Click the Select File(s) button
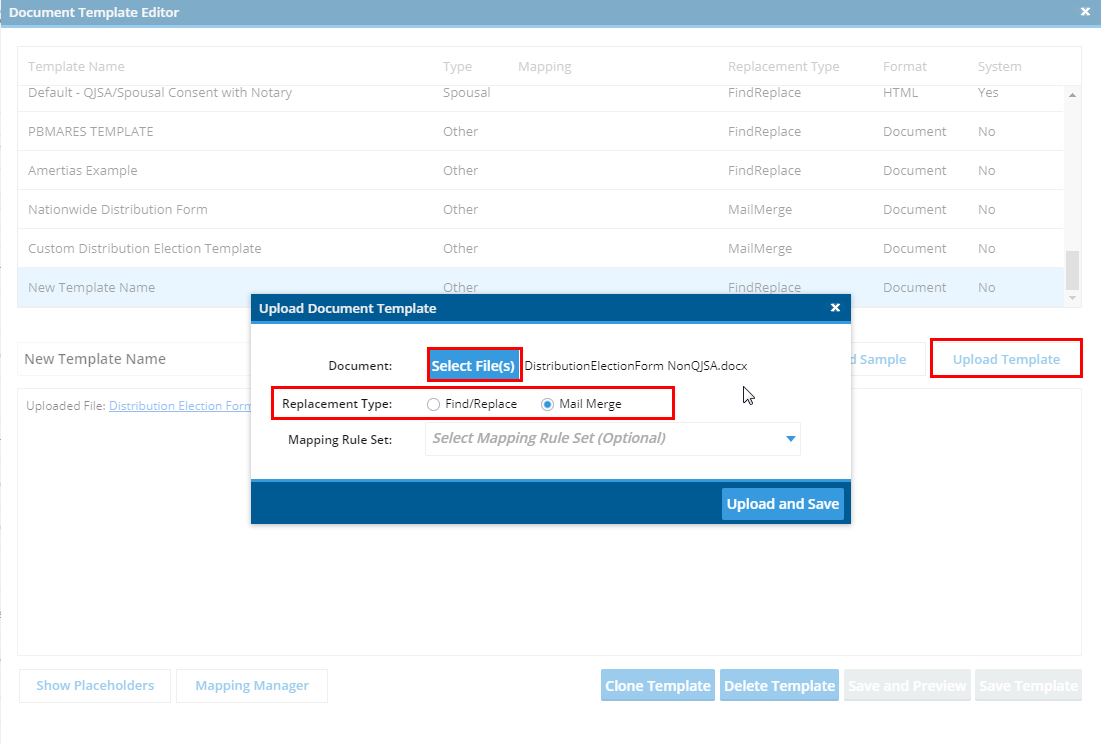 click(474, 365)
